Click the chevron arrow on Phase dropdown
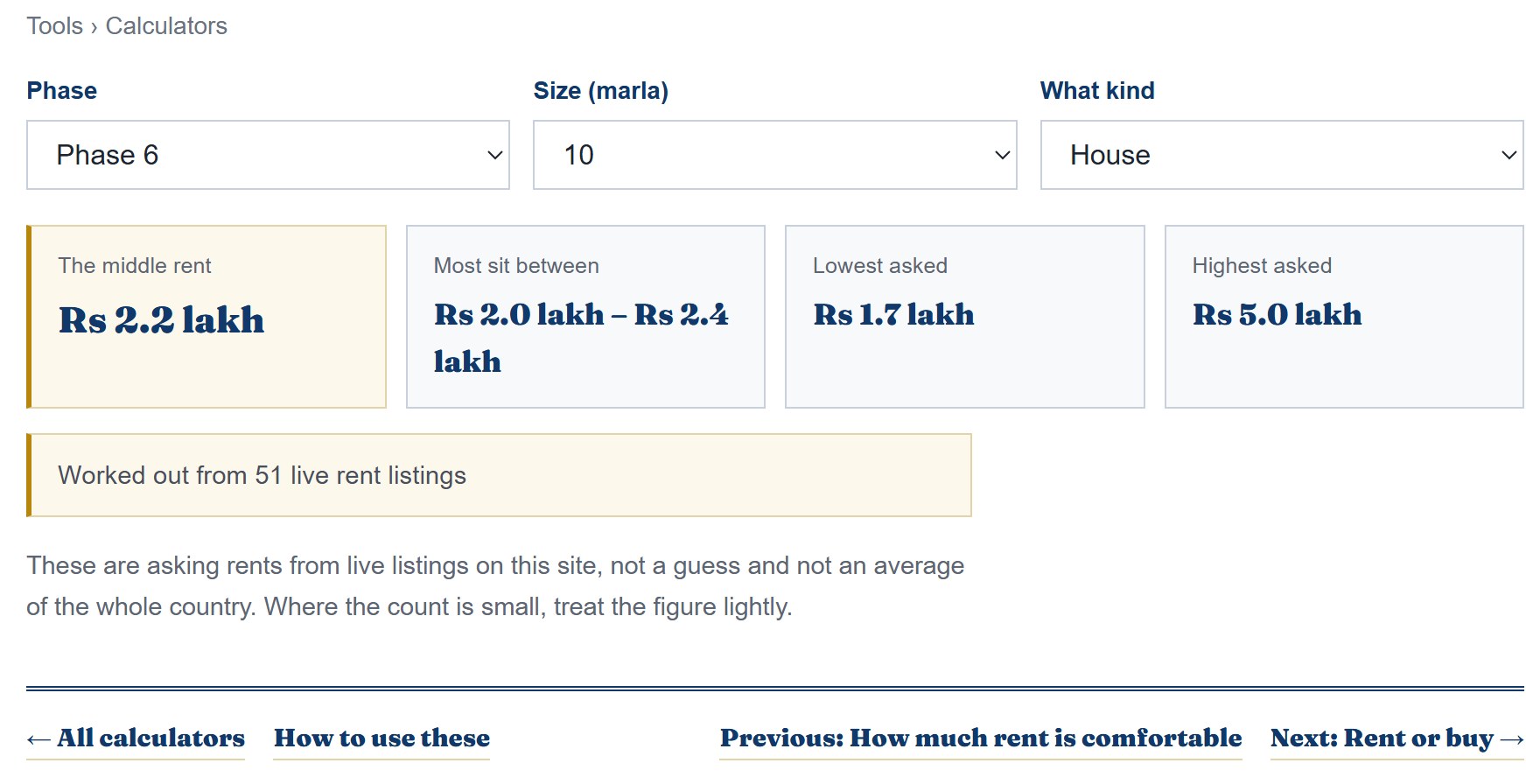Image resolution: width=1526 pixels, height=784 pixels. pos(494,155)
